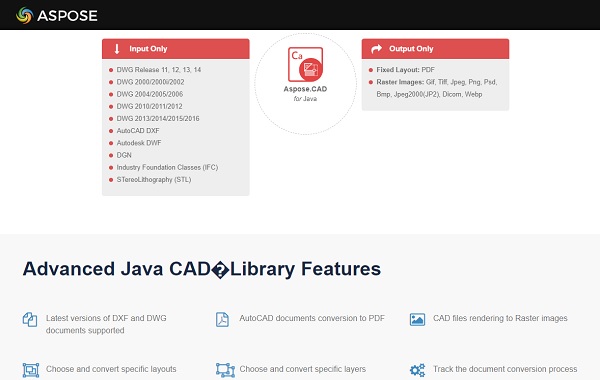
Task: Select the 'AutoCAD DXF' list entry
Action: coord(138,131)
